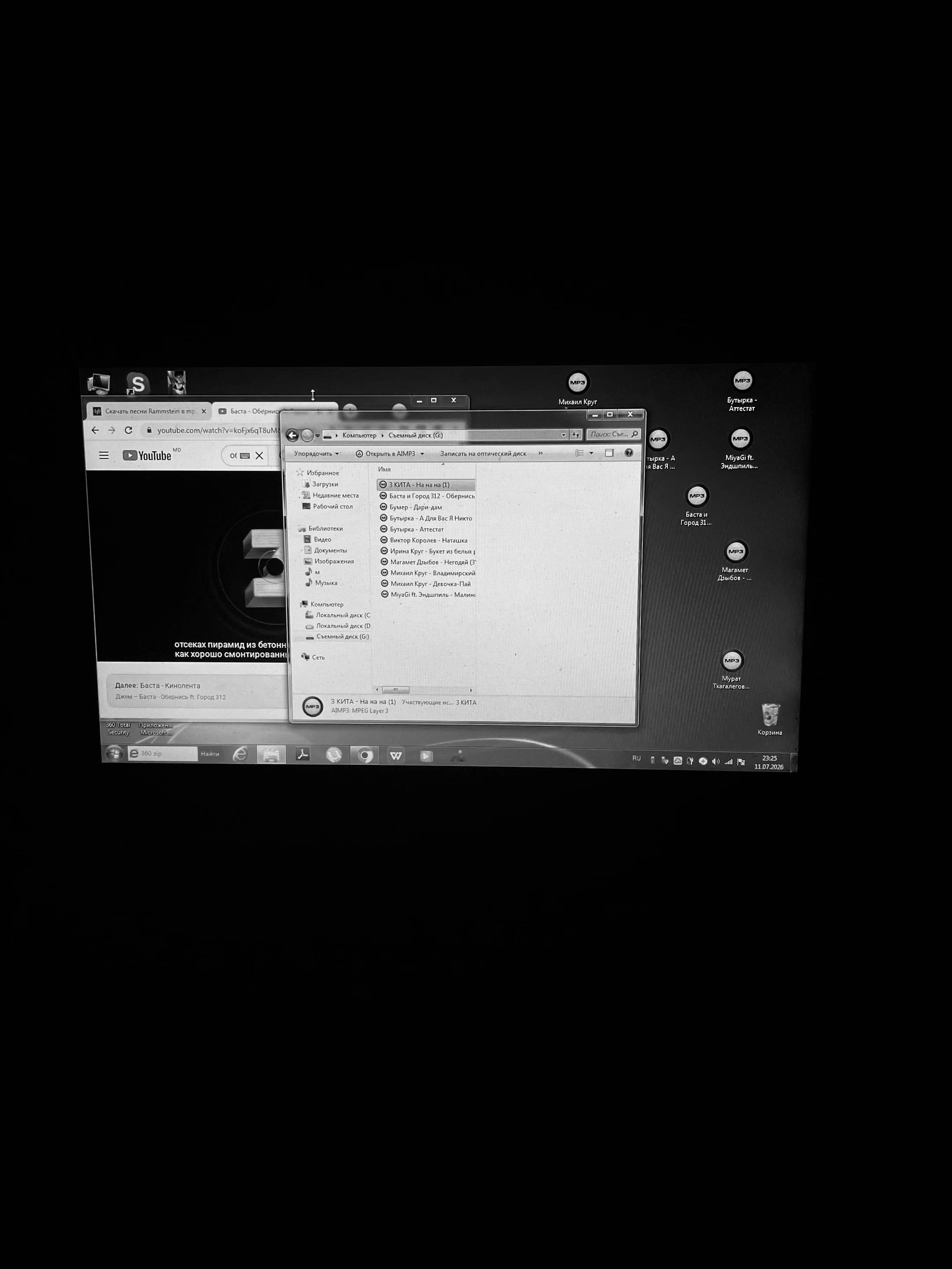Open the dropdown arrow next to Открыть в AIMP3
The image size is (952, 1269).
coord(422,454)
